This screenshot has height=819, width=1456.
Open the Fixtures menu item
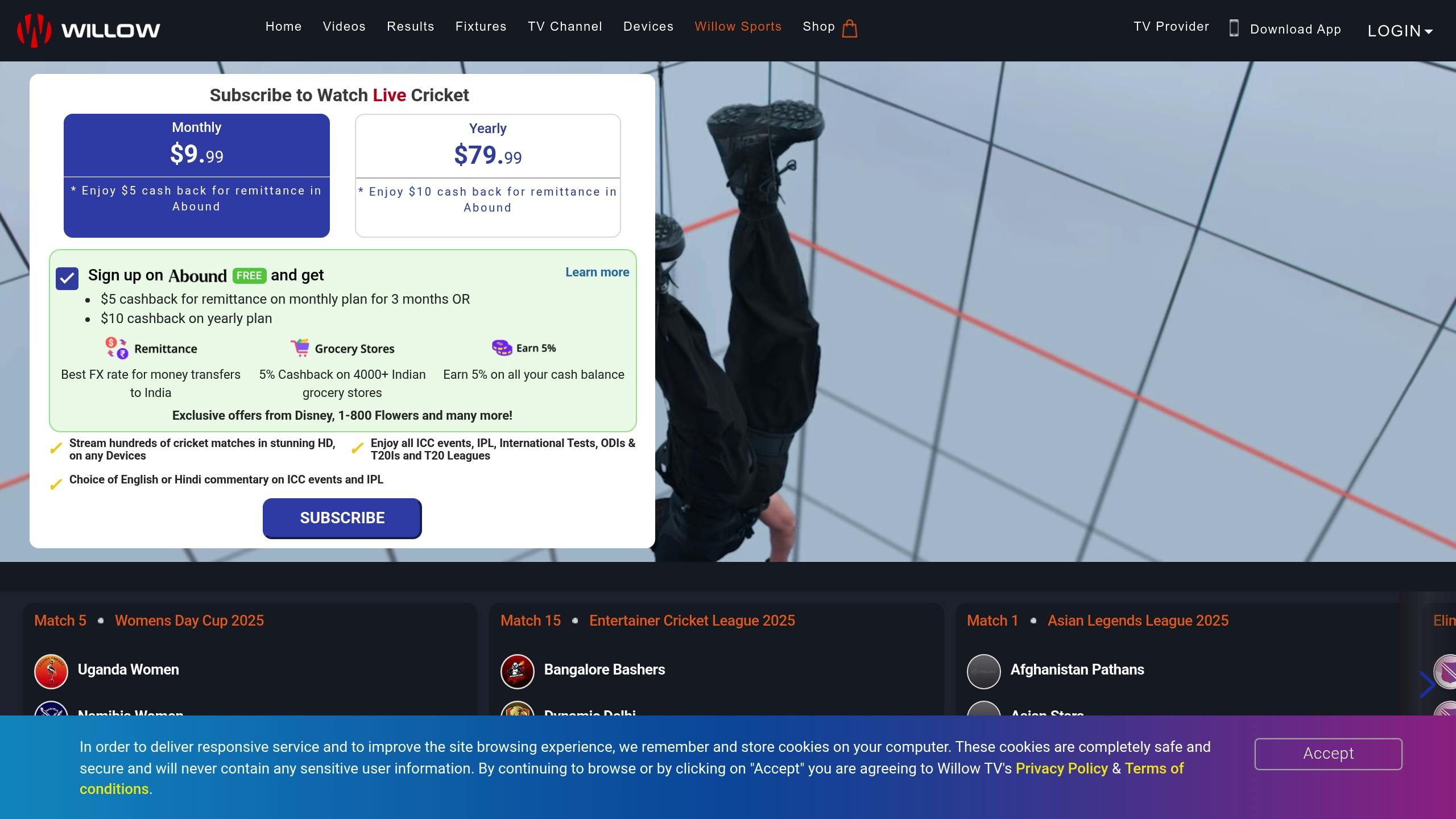pos(481,27)
